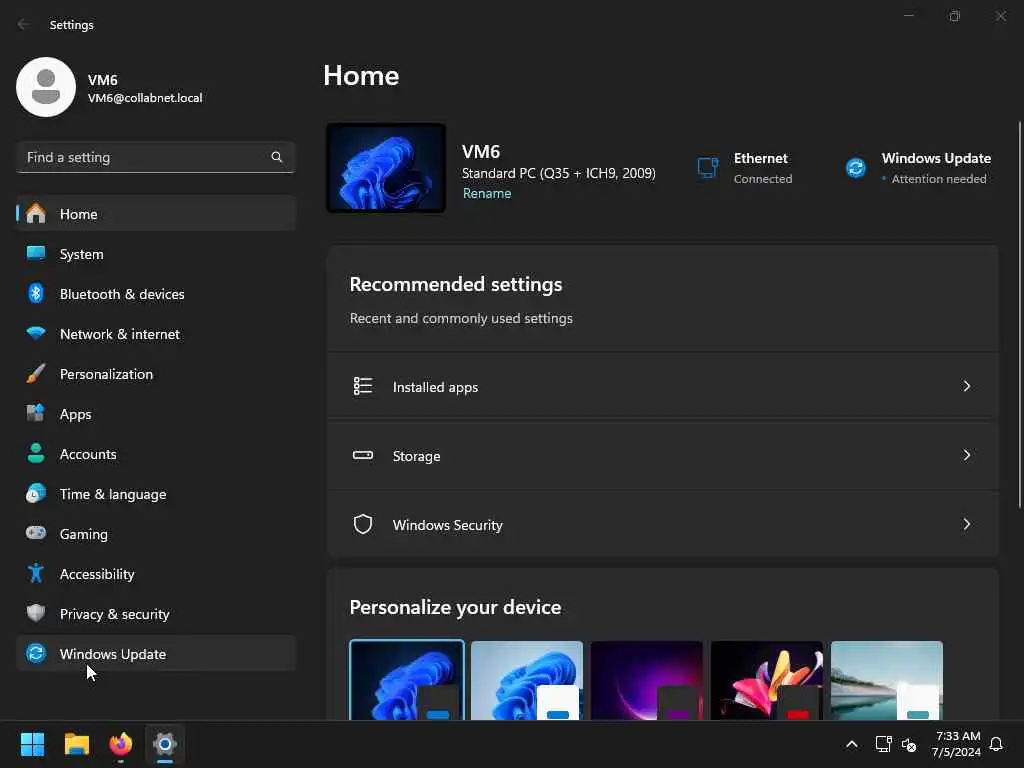Open the Start menu Windows logo
The width and height of the screenshot is (1024, 768).
32,744
